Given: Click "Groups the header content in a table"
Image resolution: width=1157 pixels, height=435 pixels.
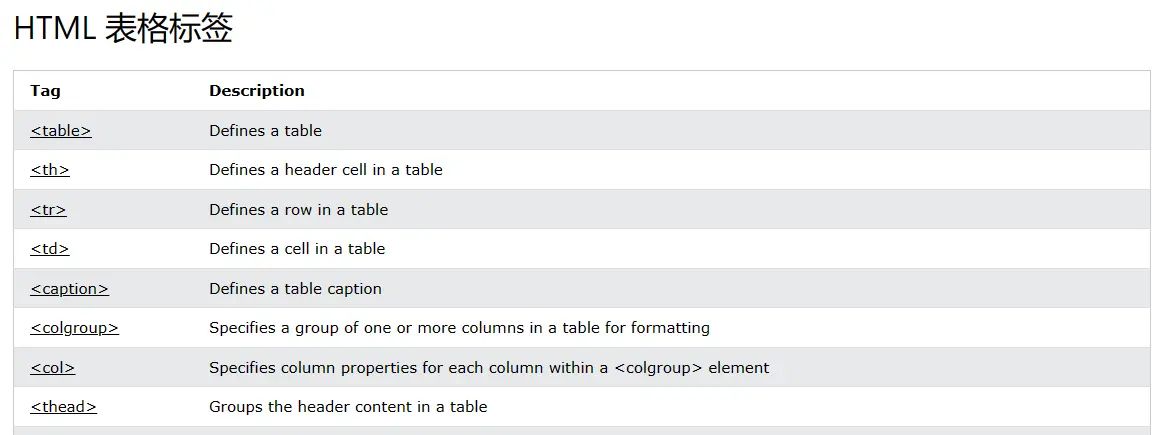Looking at the screenshot, I should click(x=348, y=407).
